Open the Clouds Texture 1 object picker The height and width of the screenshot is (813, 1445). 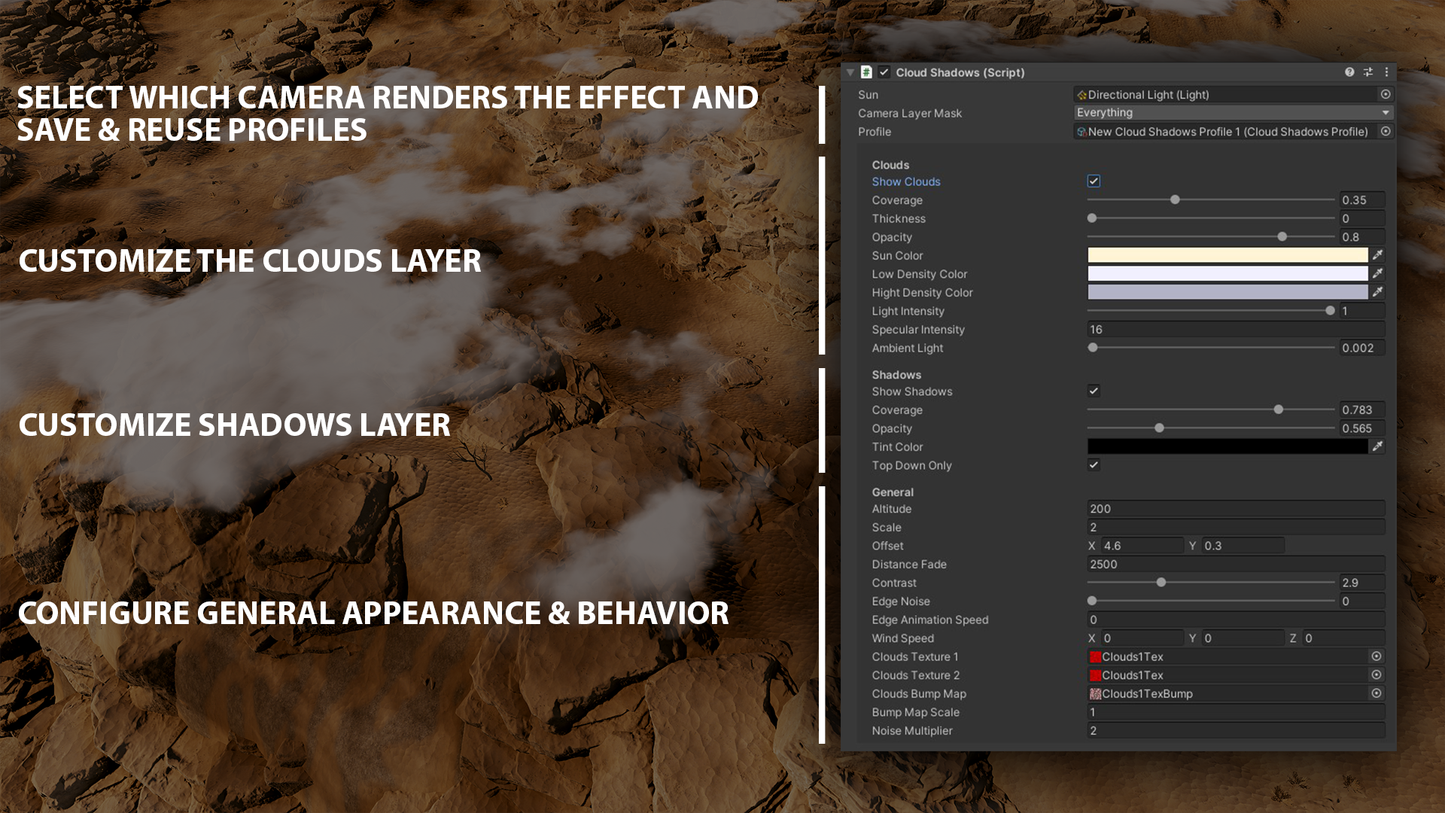click(x=1376, y=656)
